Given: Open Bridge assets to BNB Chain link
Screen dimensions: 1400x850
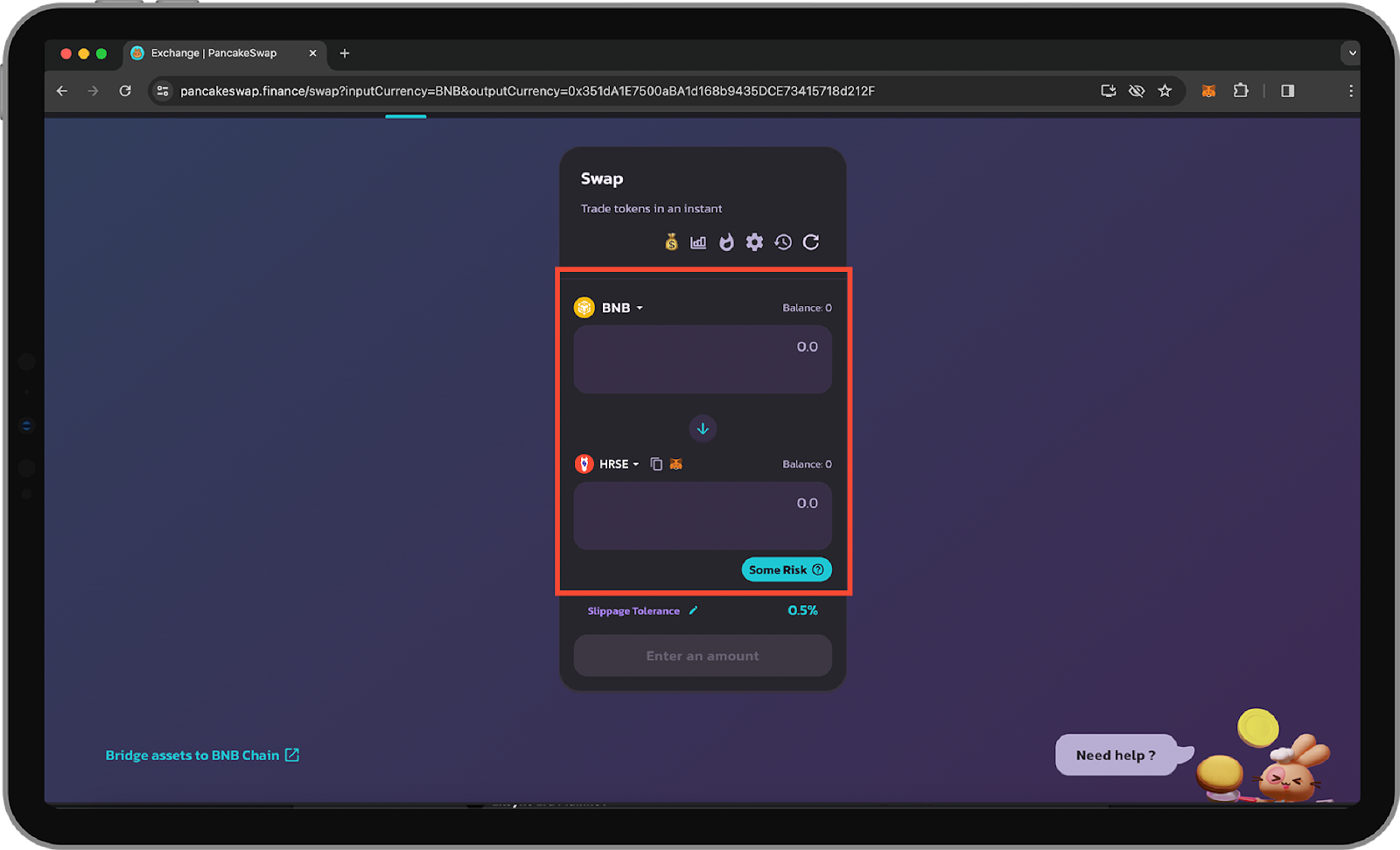Looking at the screenshot, I should [202, 755].
